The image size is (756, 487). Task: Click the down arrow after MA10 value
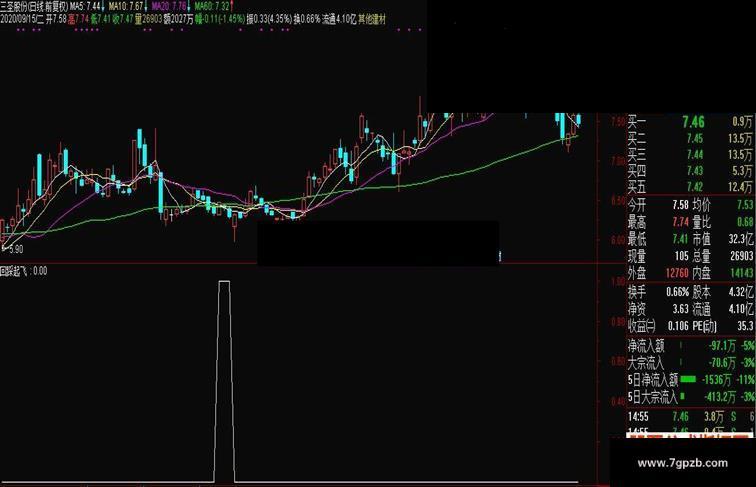coord(146,6)
